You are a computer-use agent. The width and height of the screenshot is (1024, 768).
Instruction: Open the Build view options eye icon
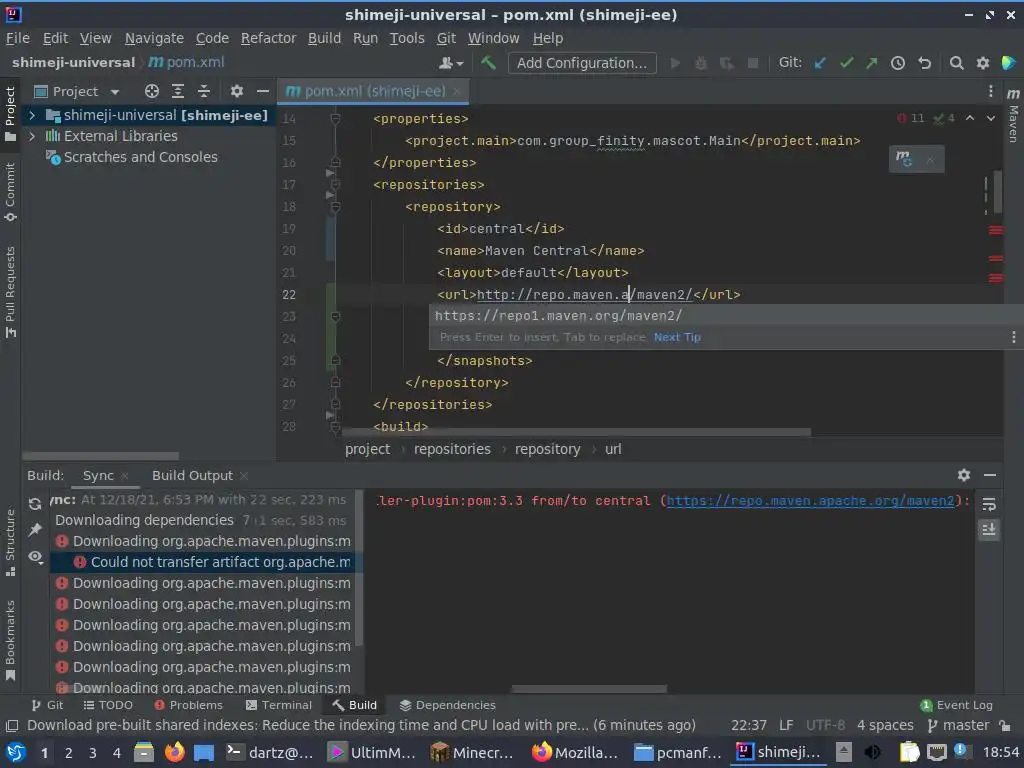[35, 556]
